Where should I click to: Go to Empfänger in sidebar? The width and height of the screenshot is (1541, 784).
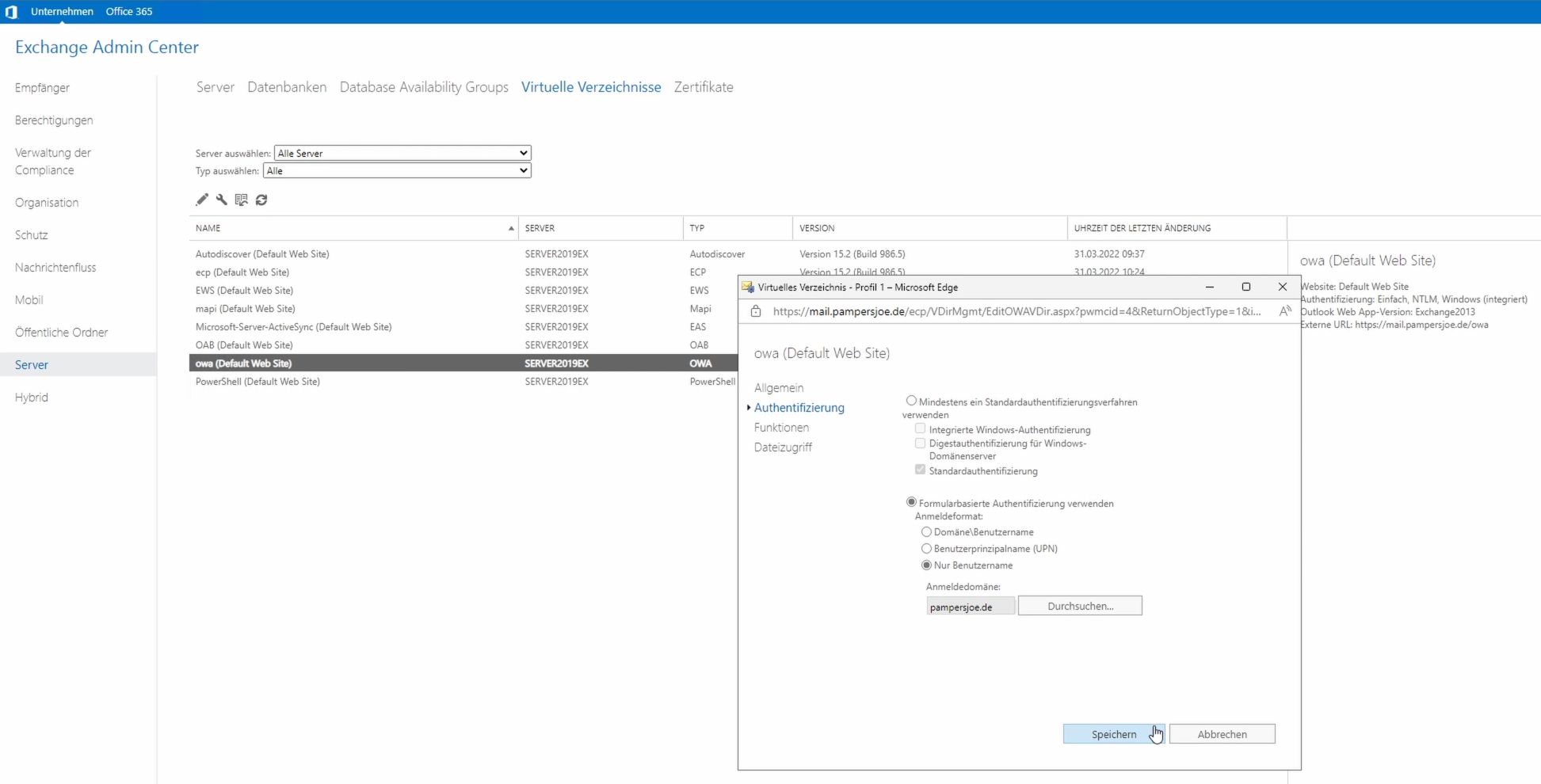(x=42, y=88)
